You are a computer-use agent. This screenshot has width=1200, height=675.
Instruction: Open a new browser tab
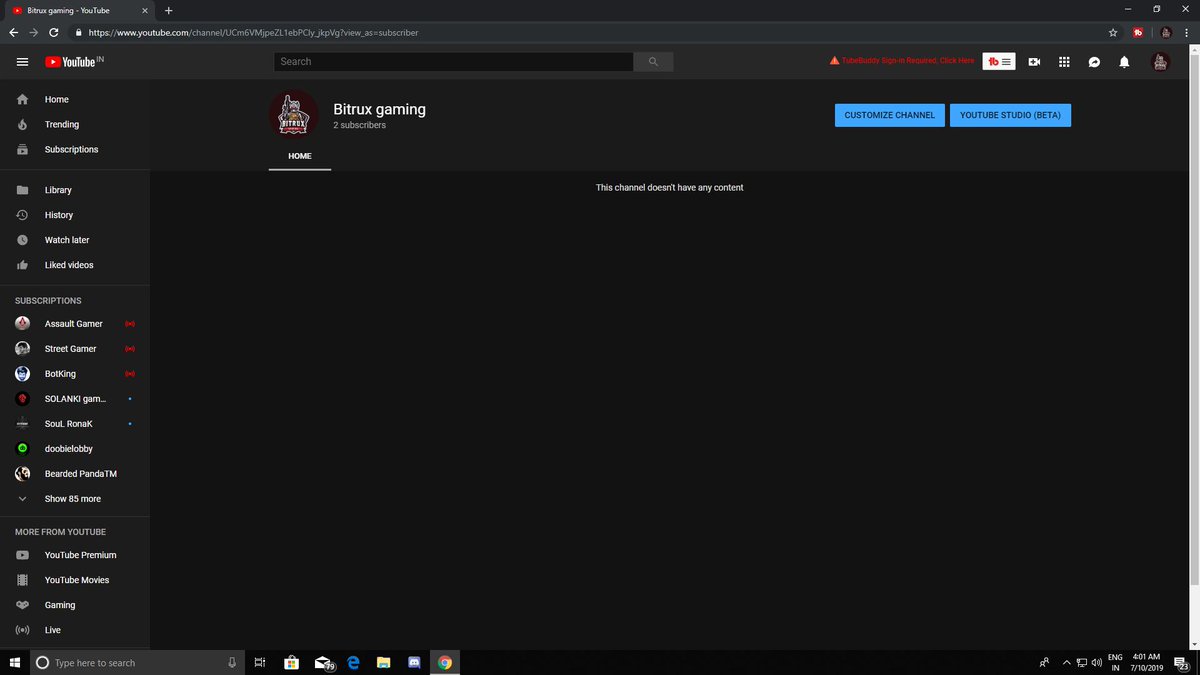[x=168, y=10]
